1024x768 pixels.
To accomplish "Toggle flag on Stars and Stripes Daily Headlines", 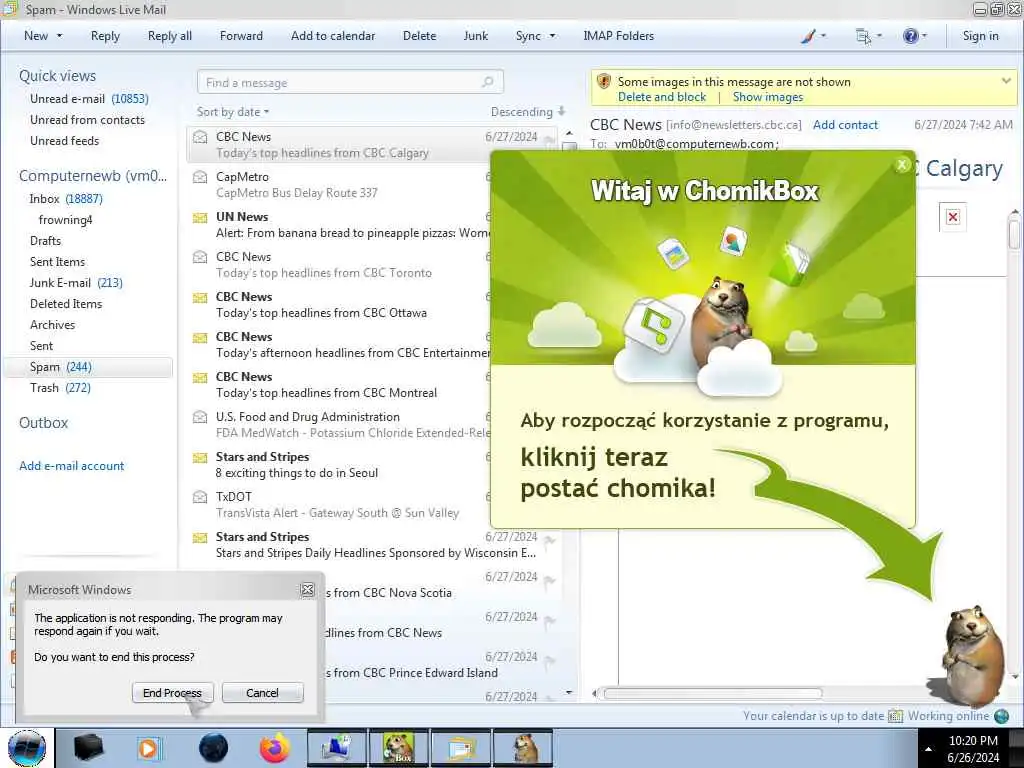I will coord(549,539).
